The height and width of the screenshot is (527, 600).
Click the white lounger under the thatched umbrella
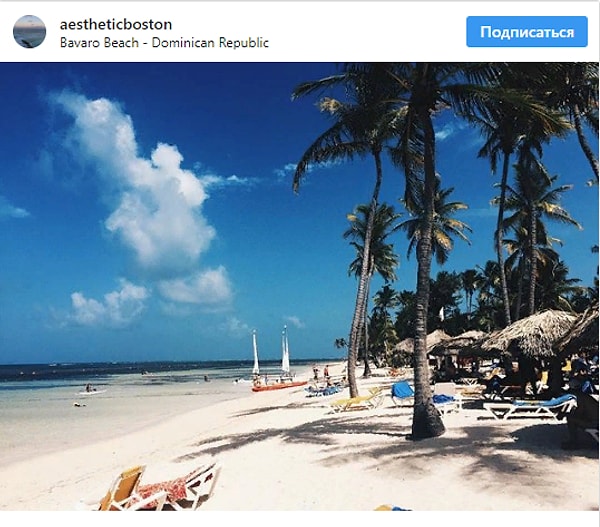(x=530, y=407)
